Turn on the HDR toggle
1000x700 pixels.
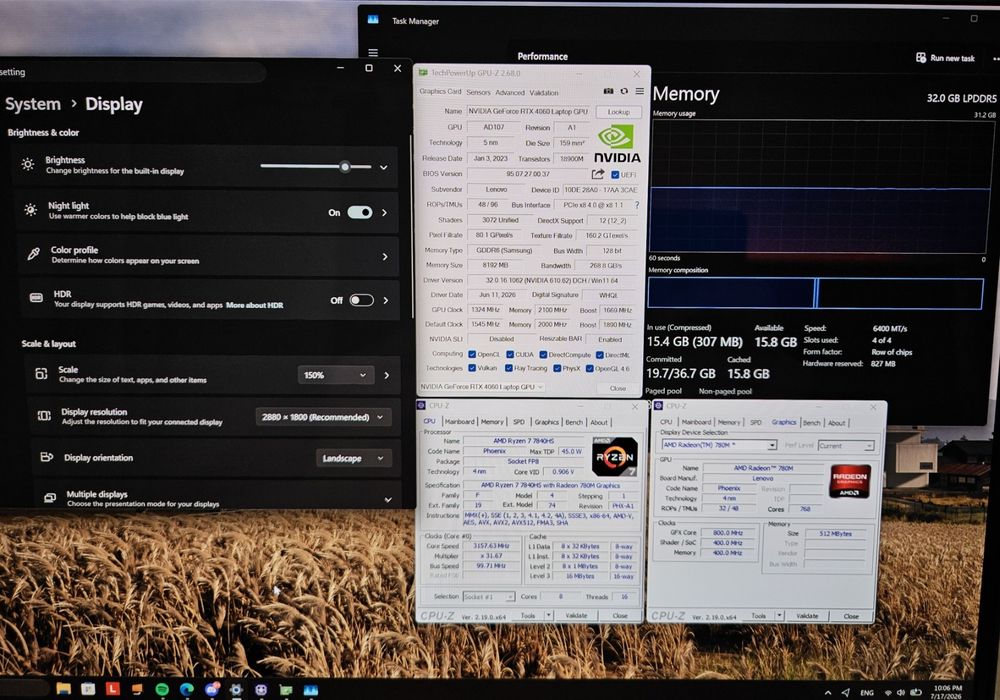[x=361, y=300]
